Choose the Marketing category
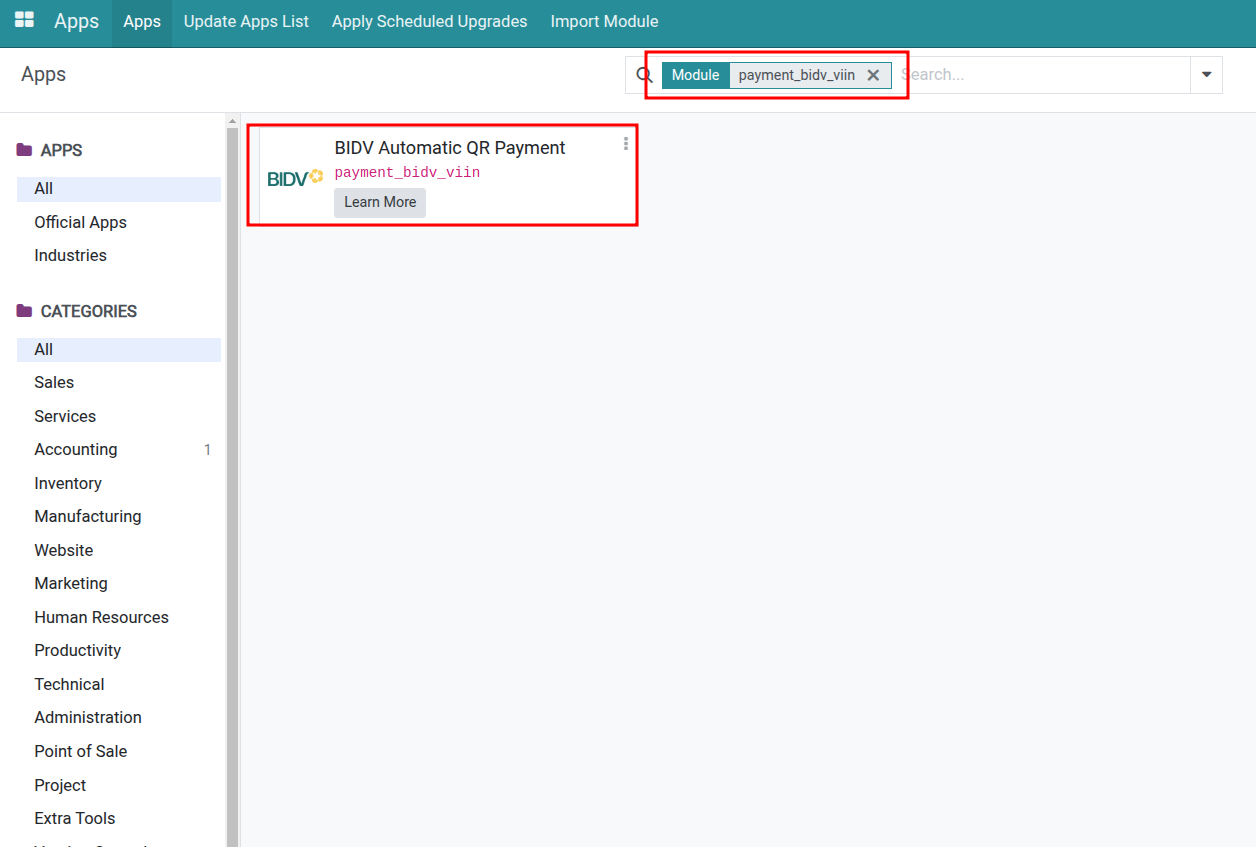The image size is (1256, 847). pyautogui.click(x=119, y=583)
